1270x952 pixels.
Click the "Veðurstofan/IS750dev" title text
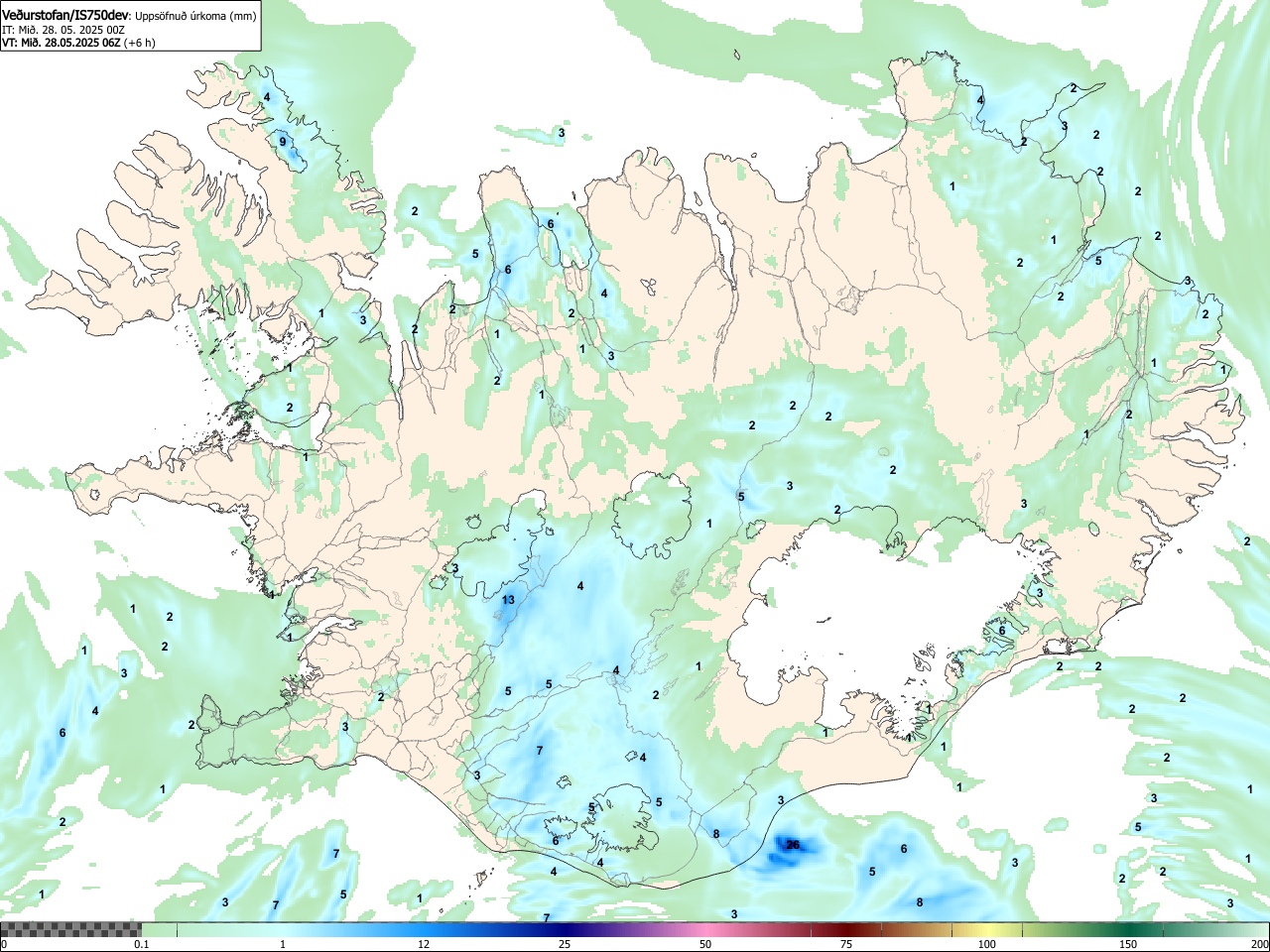(x=65, y=15)
